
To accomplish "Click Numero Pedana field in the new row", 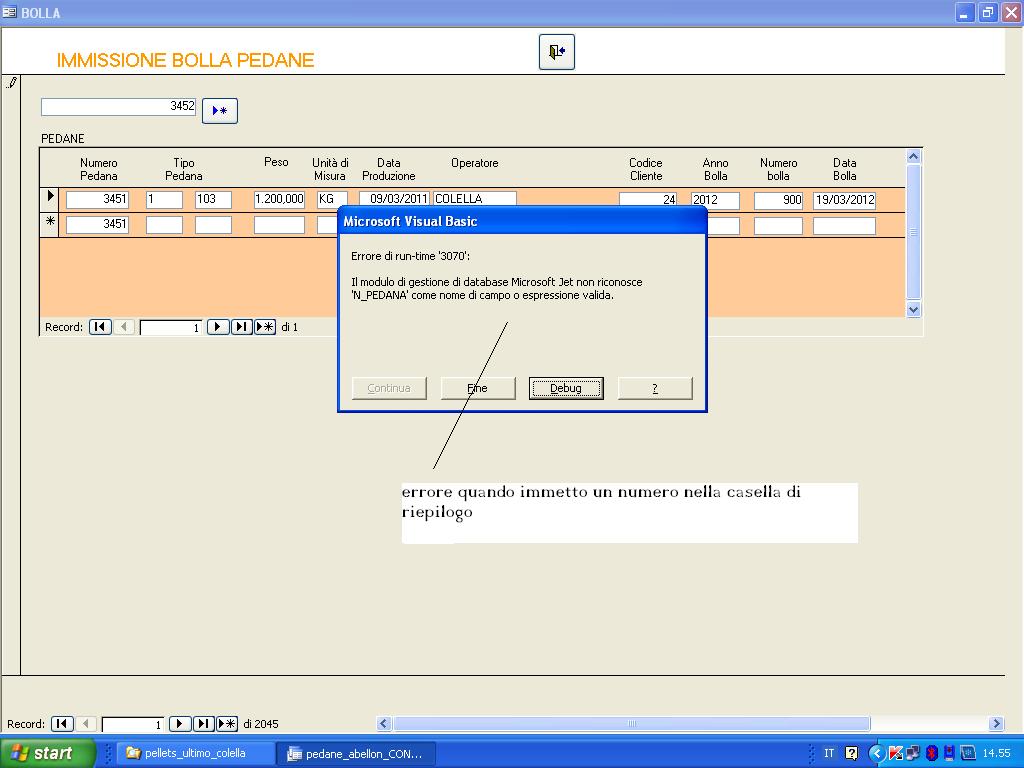I will pyautogui.click(x=97, y=225).
